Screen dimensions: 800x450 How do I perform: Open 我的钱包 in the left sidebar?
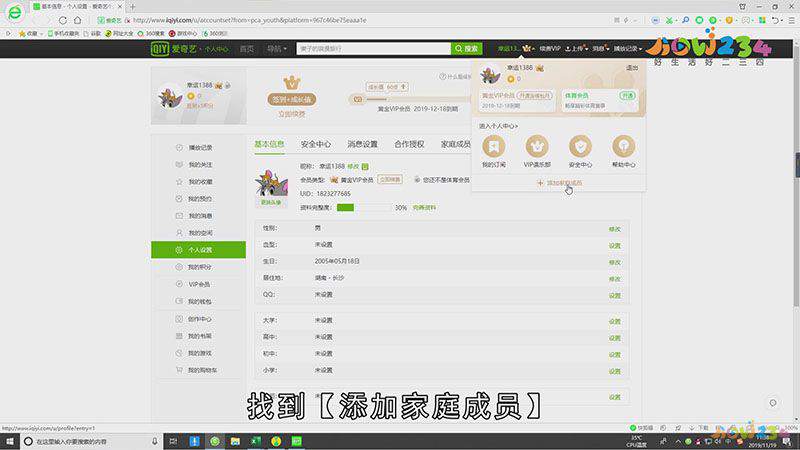coord(198,302)
